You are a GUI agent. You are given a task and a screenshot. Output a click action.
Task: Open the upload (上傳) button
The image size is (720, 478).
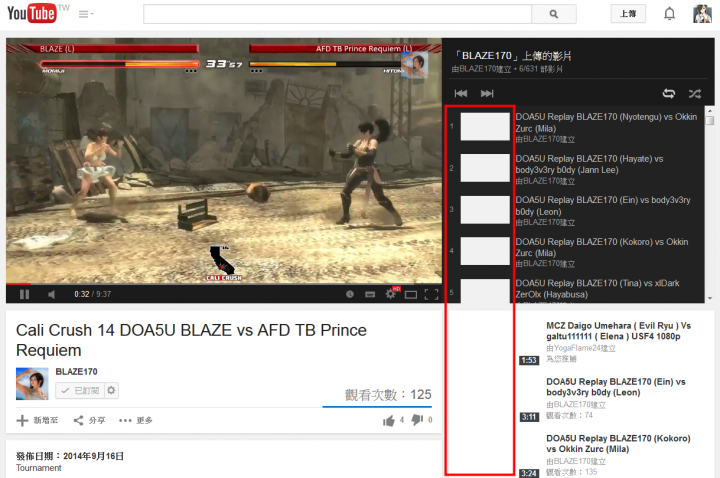tap(628, 14)
